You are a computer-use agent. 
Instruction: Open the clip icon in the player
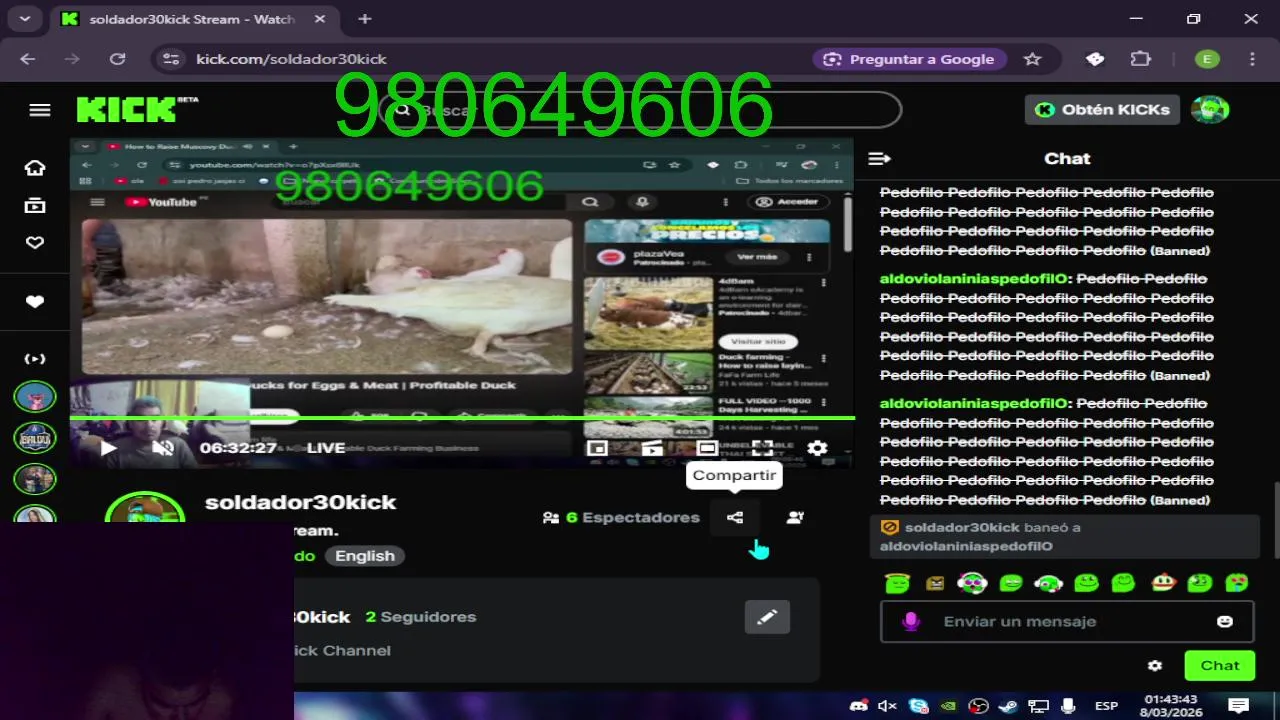[652, 448]
